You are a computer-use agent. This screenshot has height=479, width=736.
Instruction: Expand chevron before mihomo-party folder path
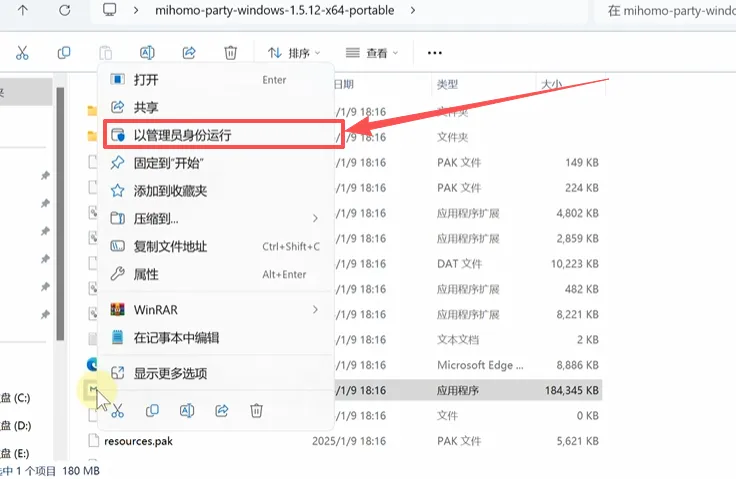136,10
